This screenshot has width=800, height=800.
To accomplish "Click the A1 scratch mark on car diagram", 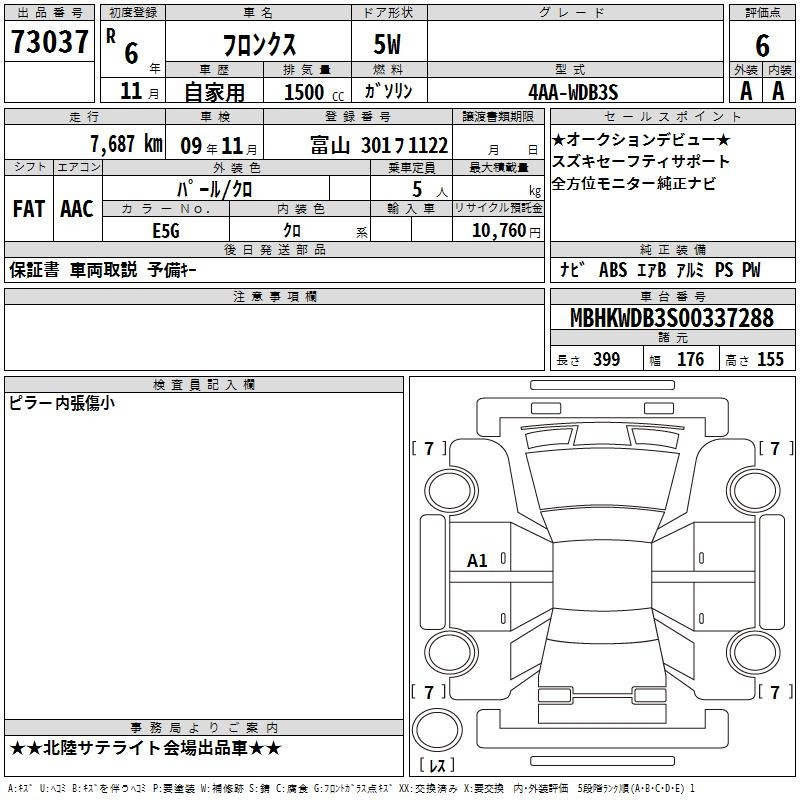I will coord(478,561).
